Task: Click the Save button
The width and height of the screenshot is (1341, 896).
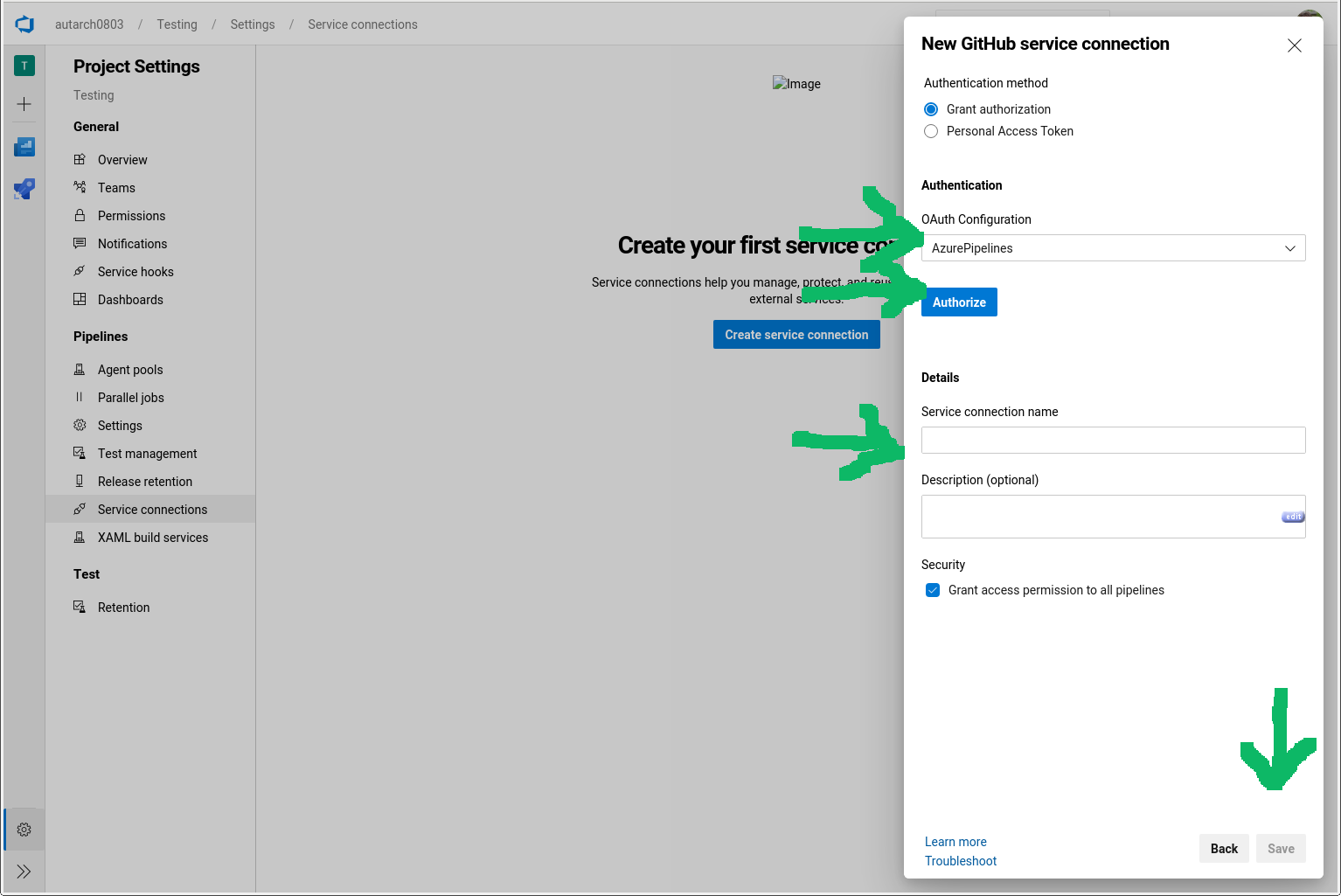Action: click(x=1281, y=849)
